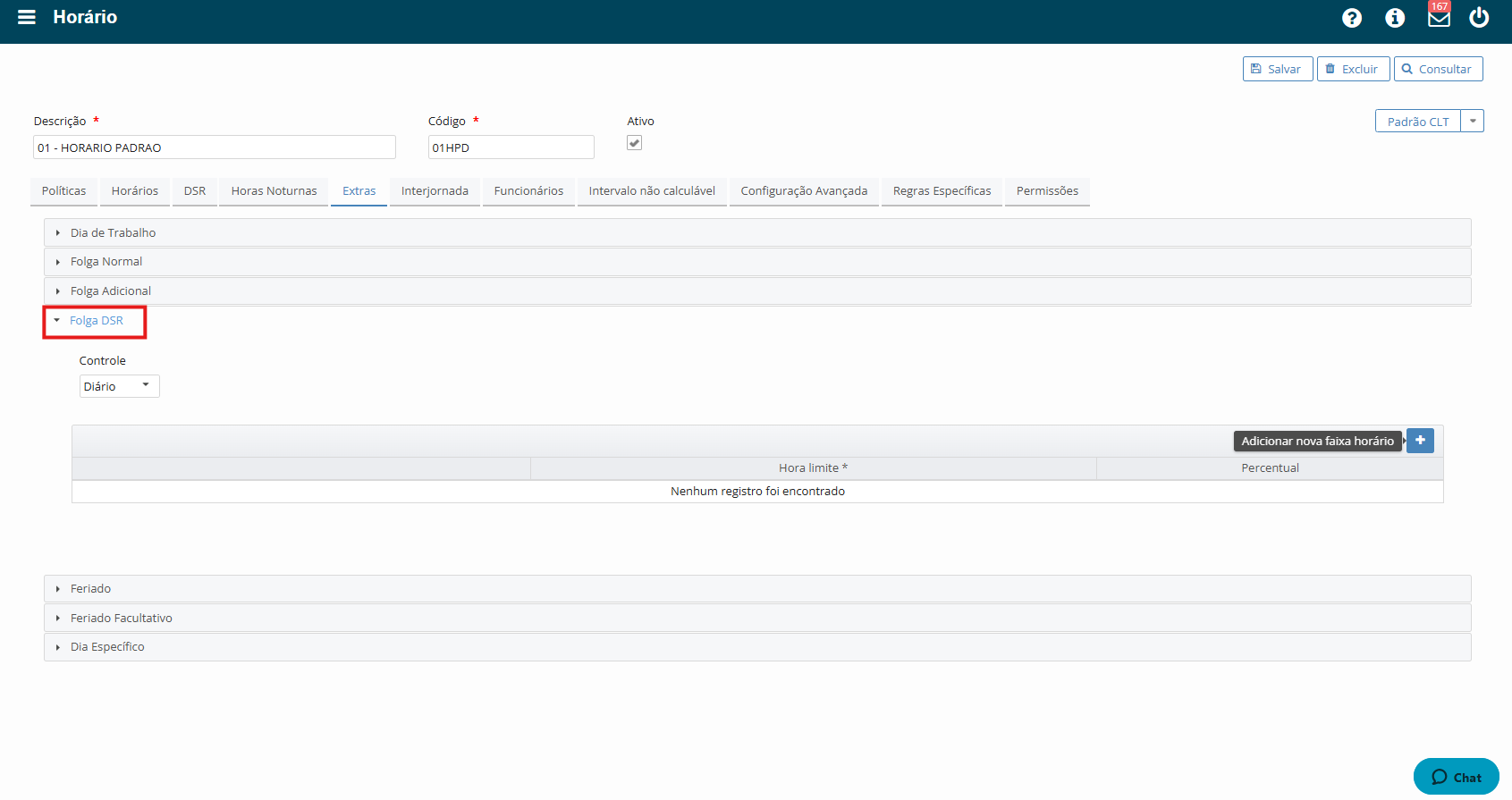
Task: Click the Excluir button
Action: coord(1353,69)
